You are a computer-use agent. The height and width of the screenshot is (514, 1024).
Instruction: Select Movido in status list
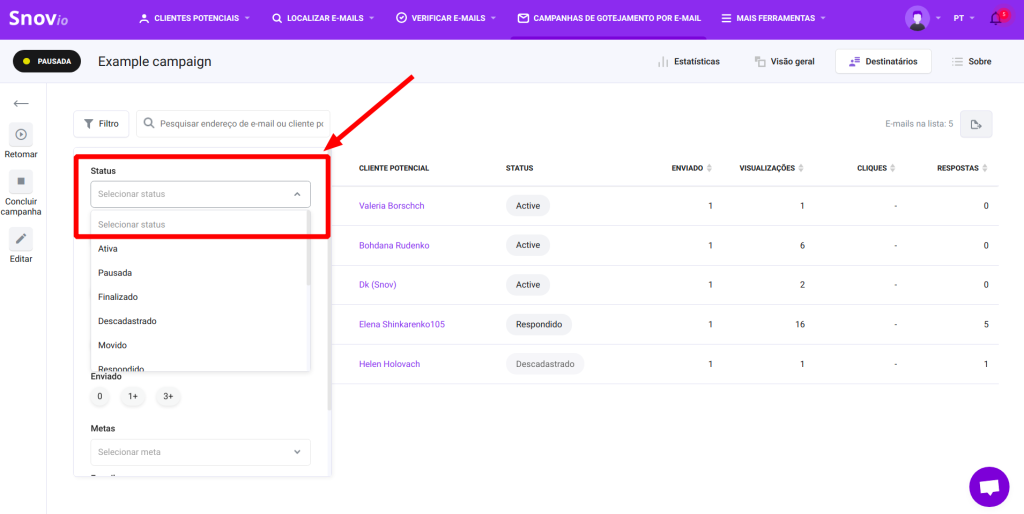[199, 345]
